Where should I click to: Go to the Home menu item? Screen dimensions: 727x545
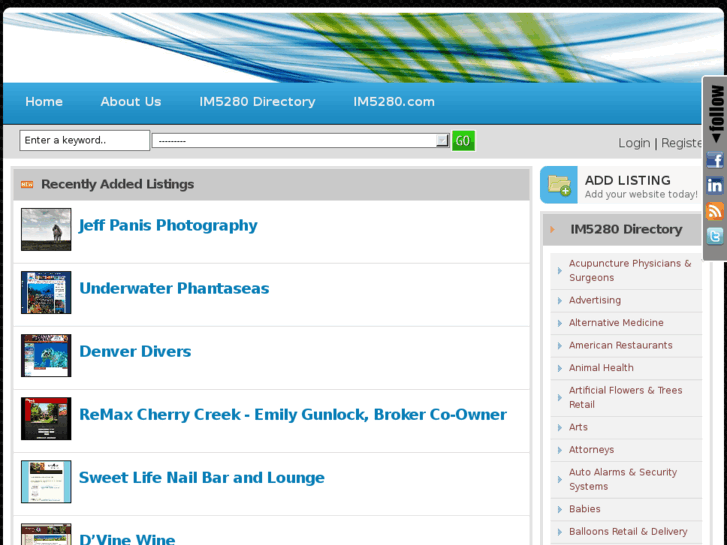tap(44, 102)
